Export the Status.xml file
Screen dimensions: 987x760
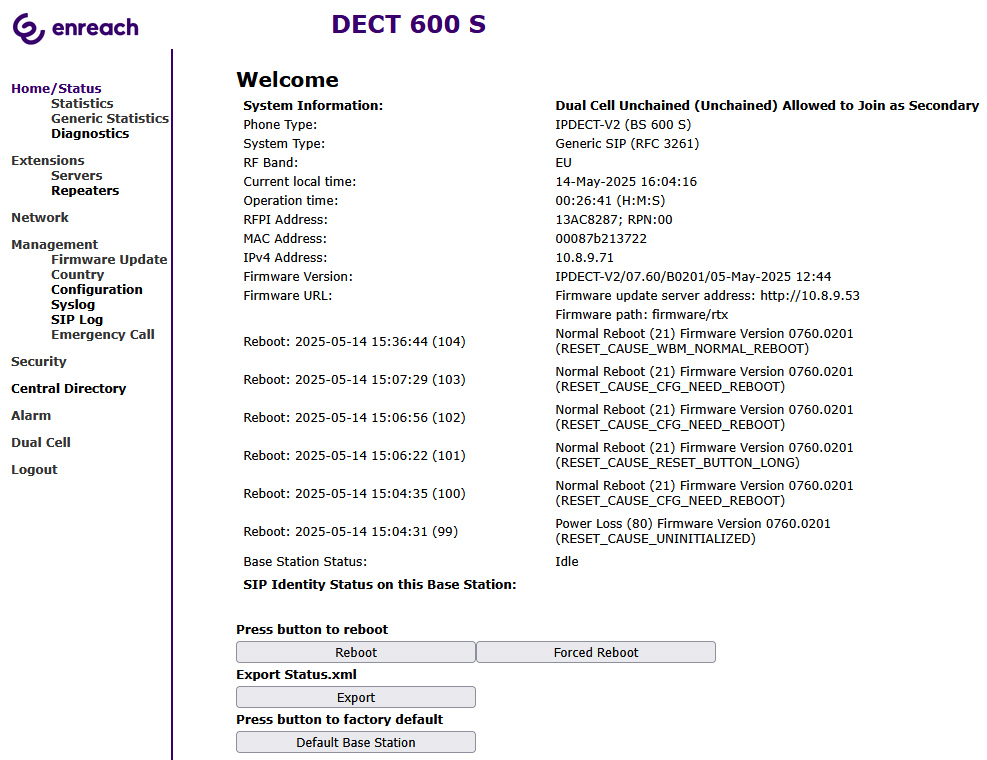pos(356,698)
